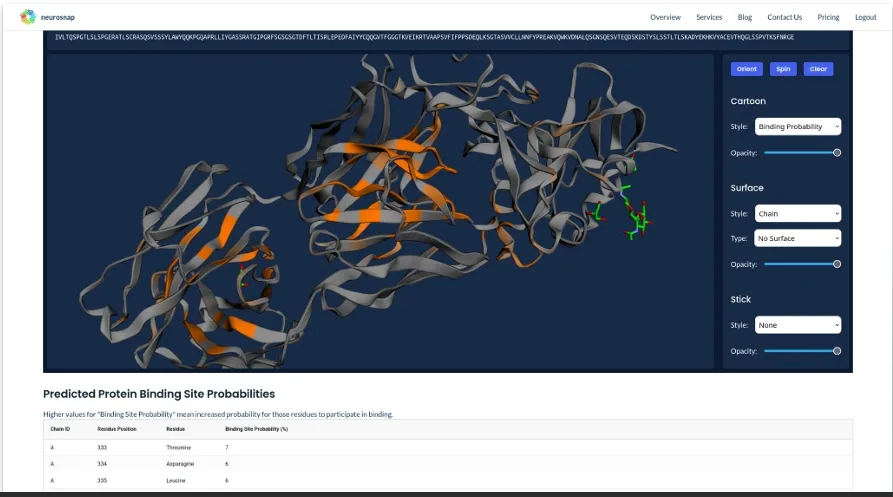Go to the Blog page

pyautogui.click(x=744, y=17)
